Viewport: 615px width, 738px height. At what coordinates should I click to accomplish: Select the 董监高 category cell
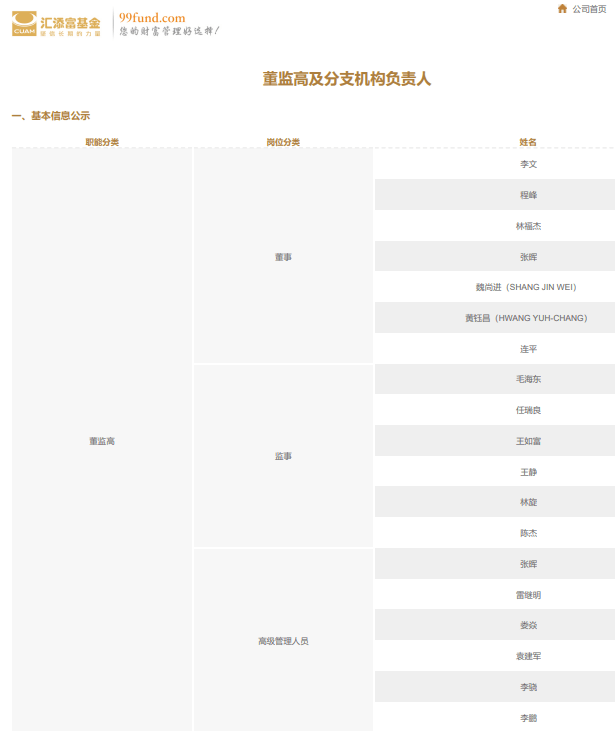[x=102, y=441]
